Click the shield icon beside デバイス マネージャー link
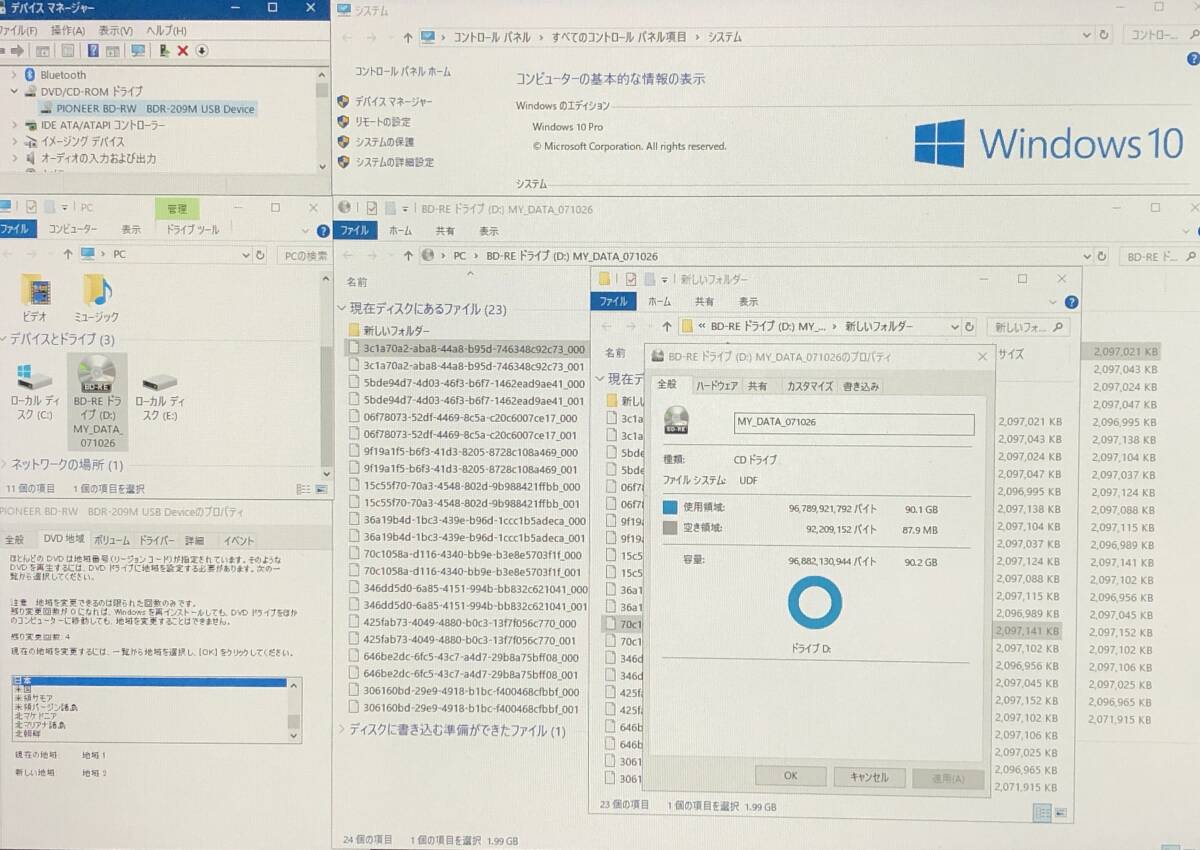 point(343,102)
